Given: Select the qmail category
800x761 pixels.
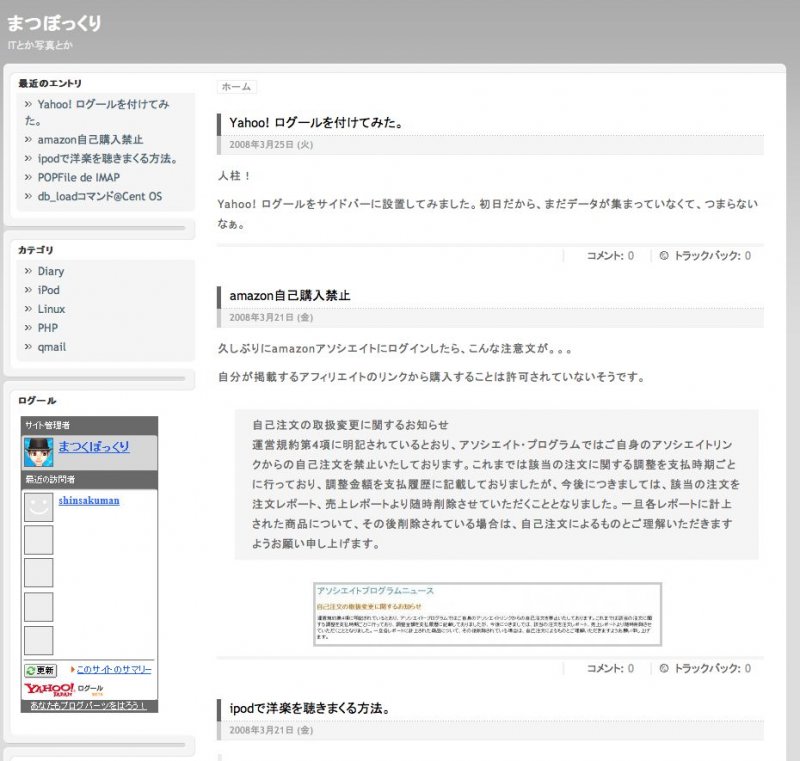Looking at the screenshot, I should coord(52,347).
